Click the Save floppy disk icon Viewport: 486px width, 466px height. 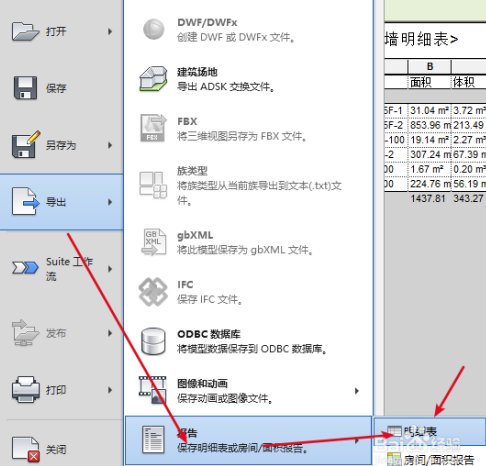25,88
